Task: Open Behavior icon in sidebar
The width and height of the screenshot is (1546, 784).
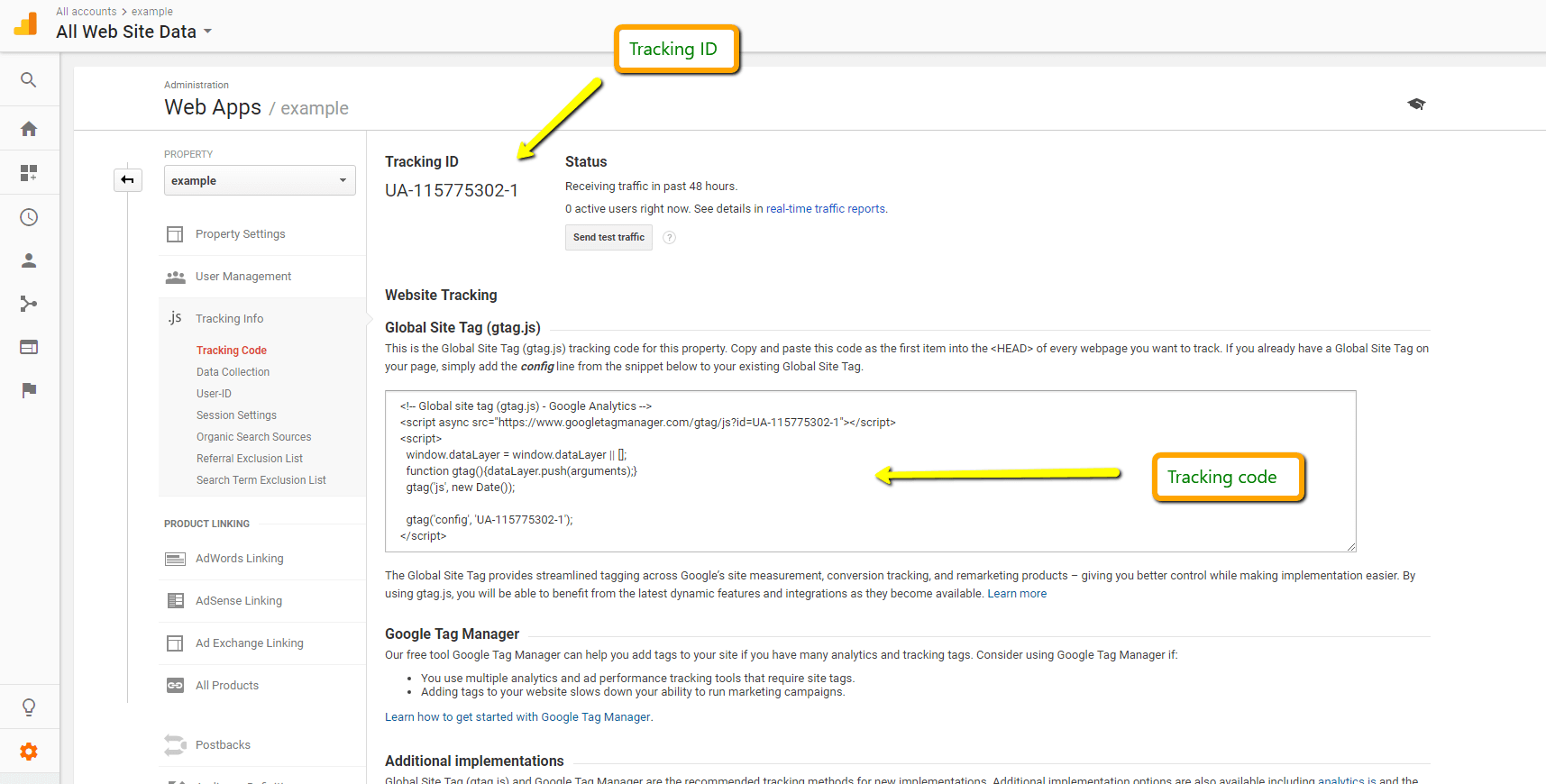Action: point(29,347)
